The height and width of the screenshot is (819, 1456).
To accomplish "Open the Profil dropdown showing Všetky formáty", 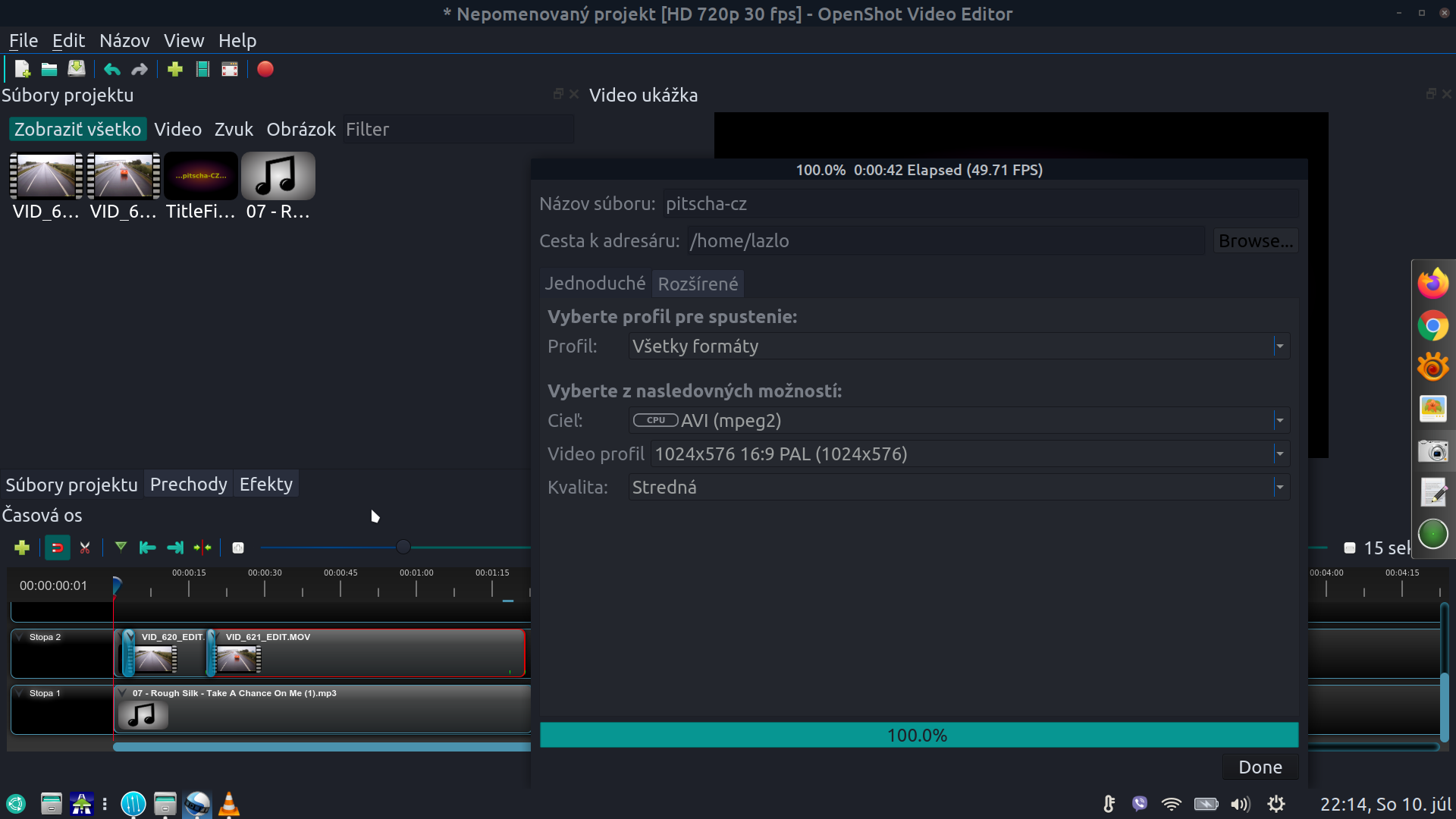I will point(959,347).
